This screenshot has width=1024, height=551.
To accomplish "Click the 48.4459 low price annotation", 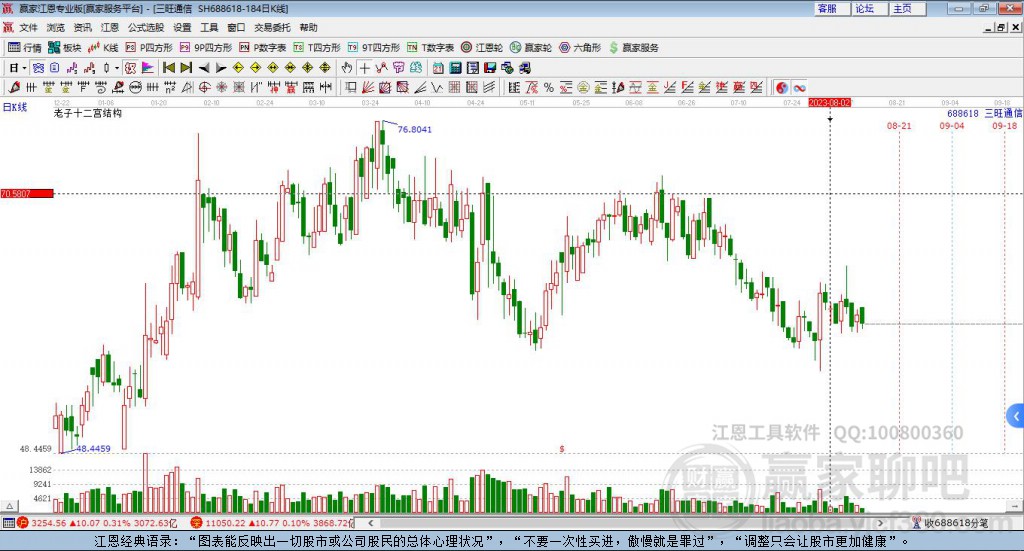I will coord(93,449).
